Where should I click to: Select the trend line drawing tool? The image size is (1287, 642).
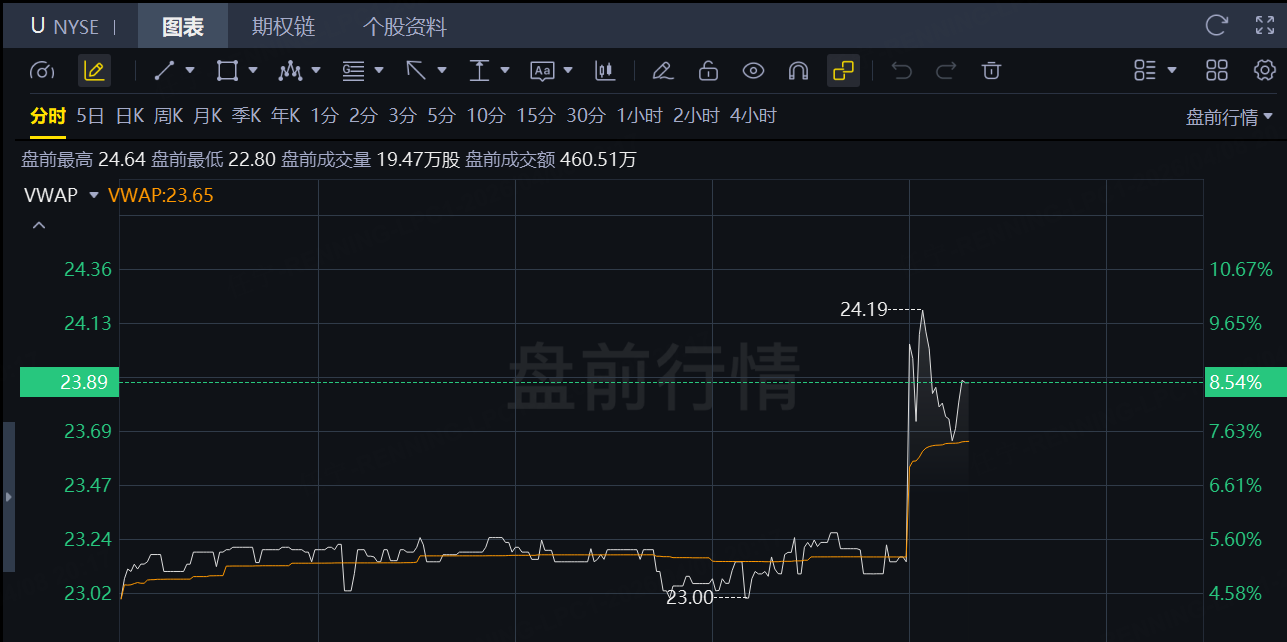[x=165, y=71]
